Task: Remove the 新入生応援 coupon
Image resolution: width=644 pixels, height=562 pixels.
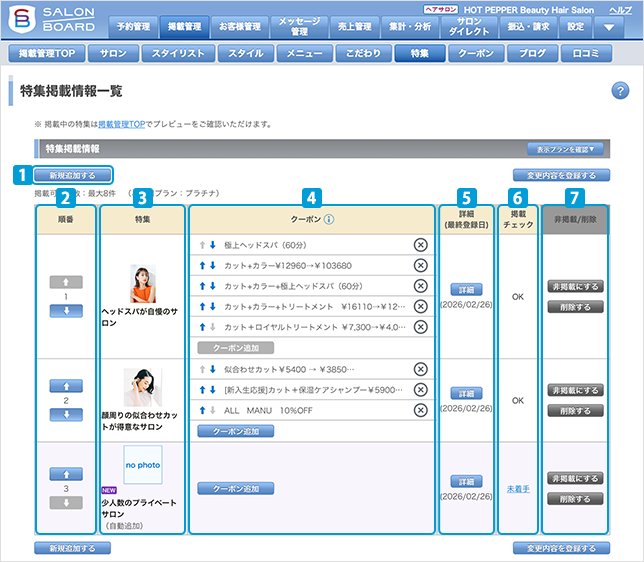Action: coord(421,389)
